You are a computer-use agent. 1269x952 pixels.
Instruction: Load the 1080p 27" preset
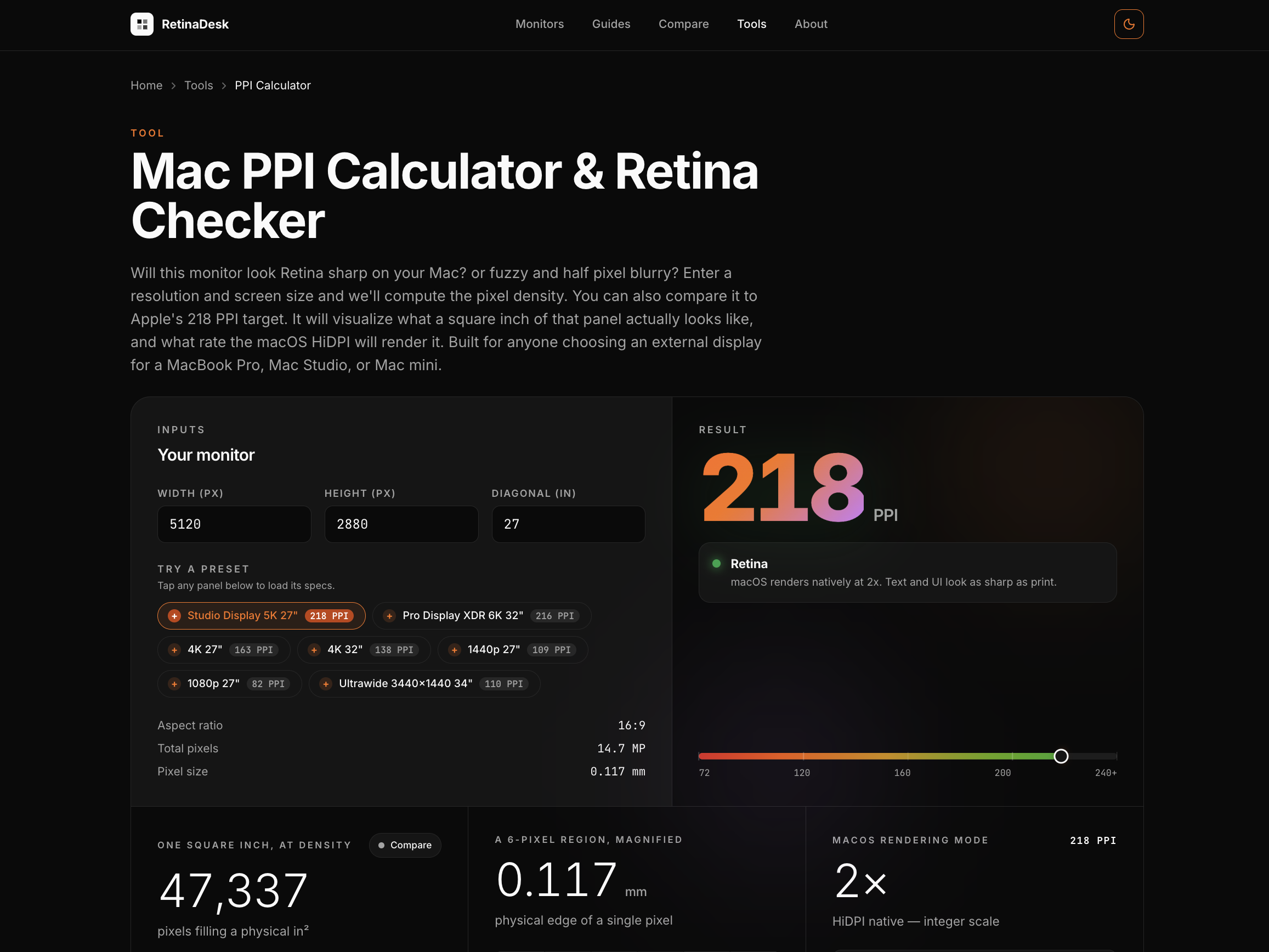pos(229,684)
